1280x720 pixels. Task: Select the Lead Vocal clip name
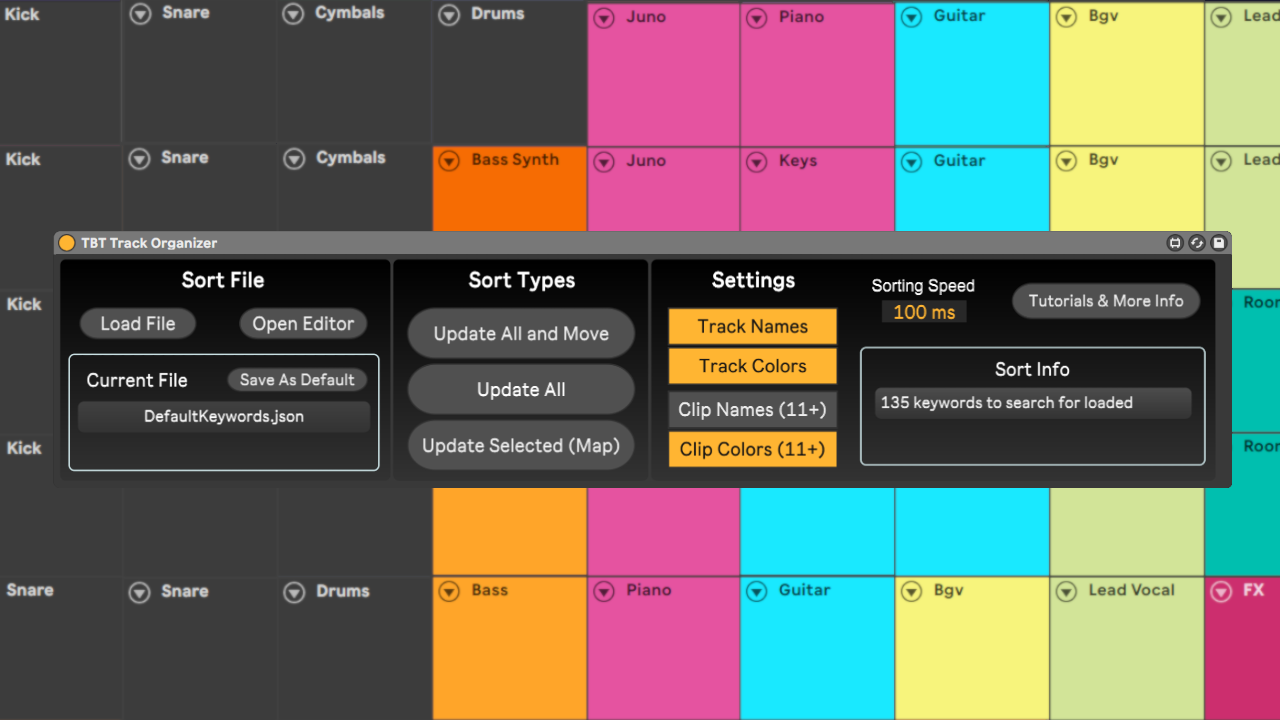pos(1131,591)
